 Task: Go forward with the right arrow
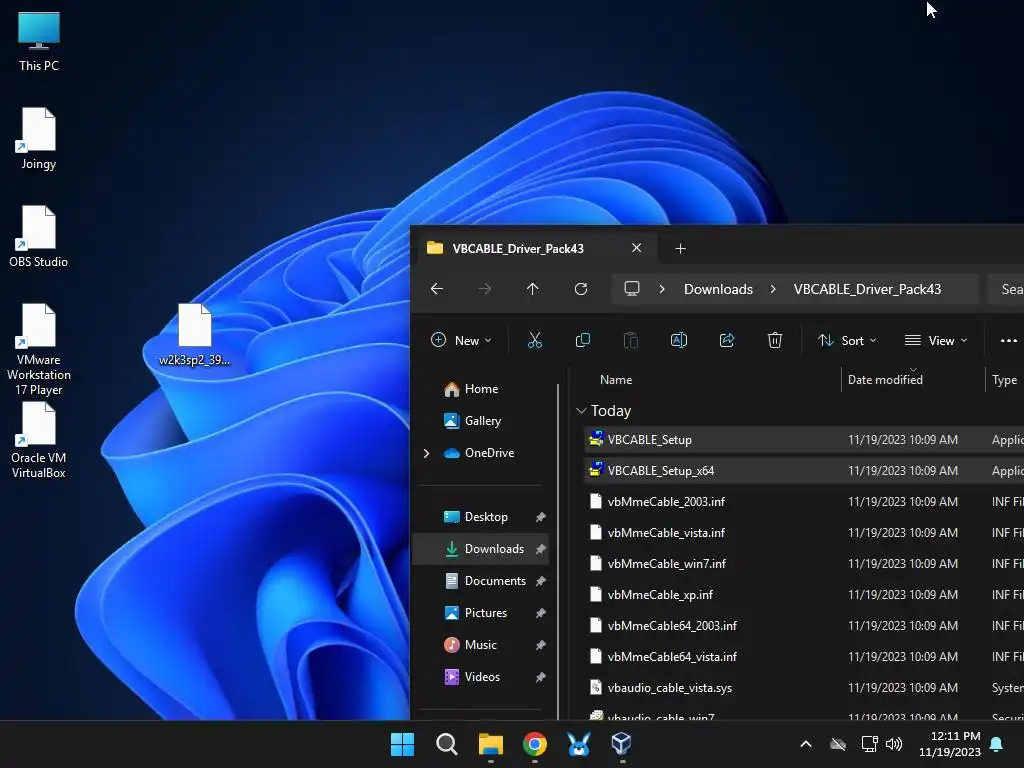pyautogui.click(x=485, y=289)
